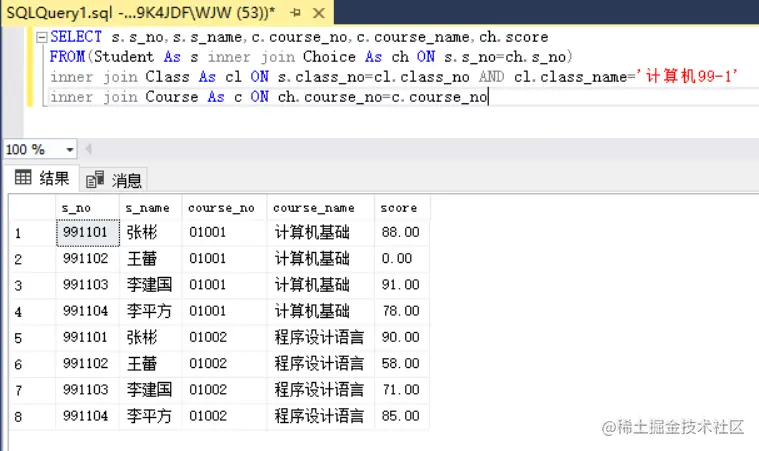
Task: Click the SELECT keyword in the query editor
Action: tap(76, 37)
